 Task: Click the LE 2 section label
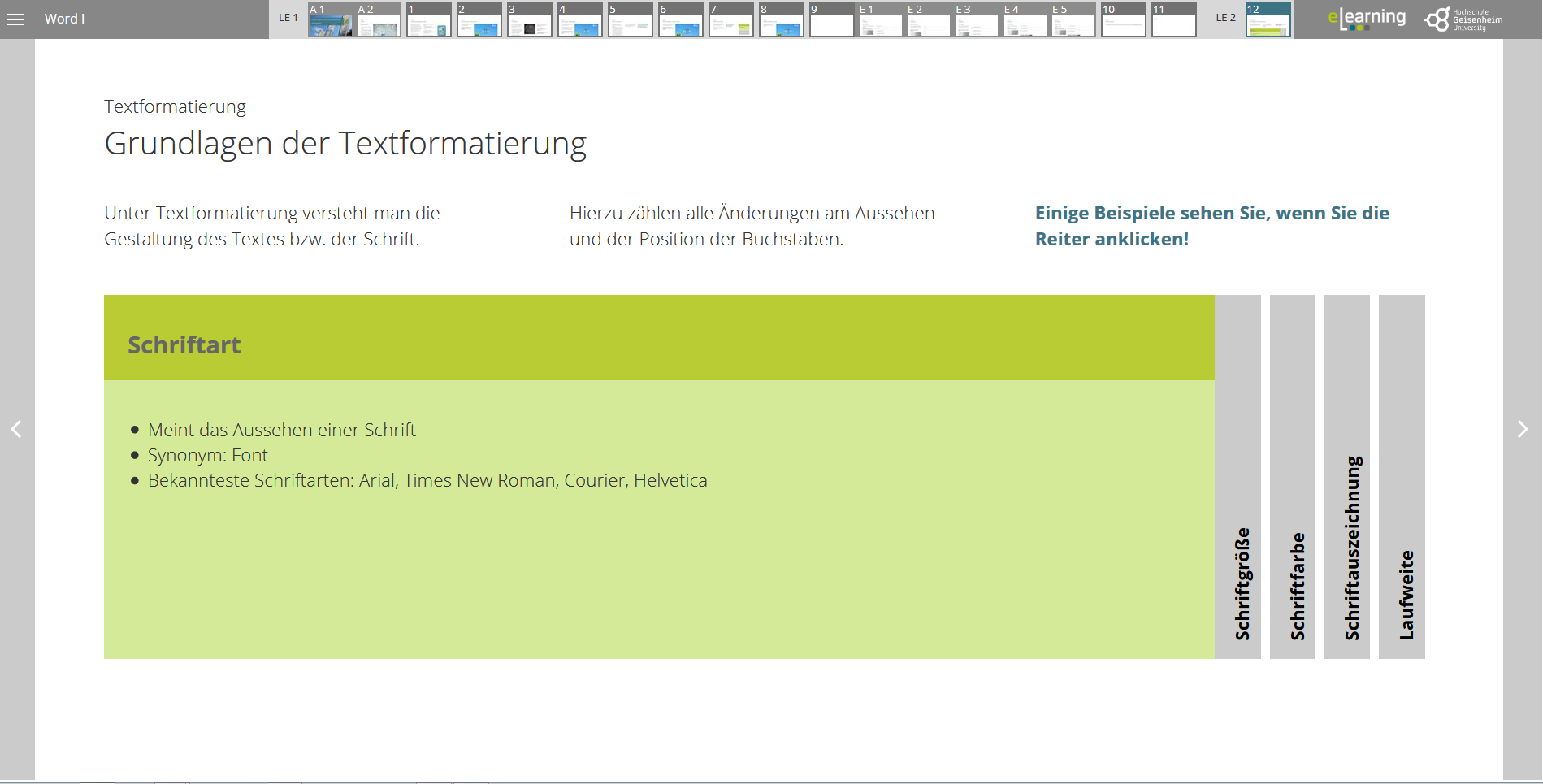pyautogui.click(x=1225, y=18)
